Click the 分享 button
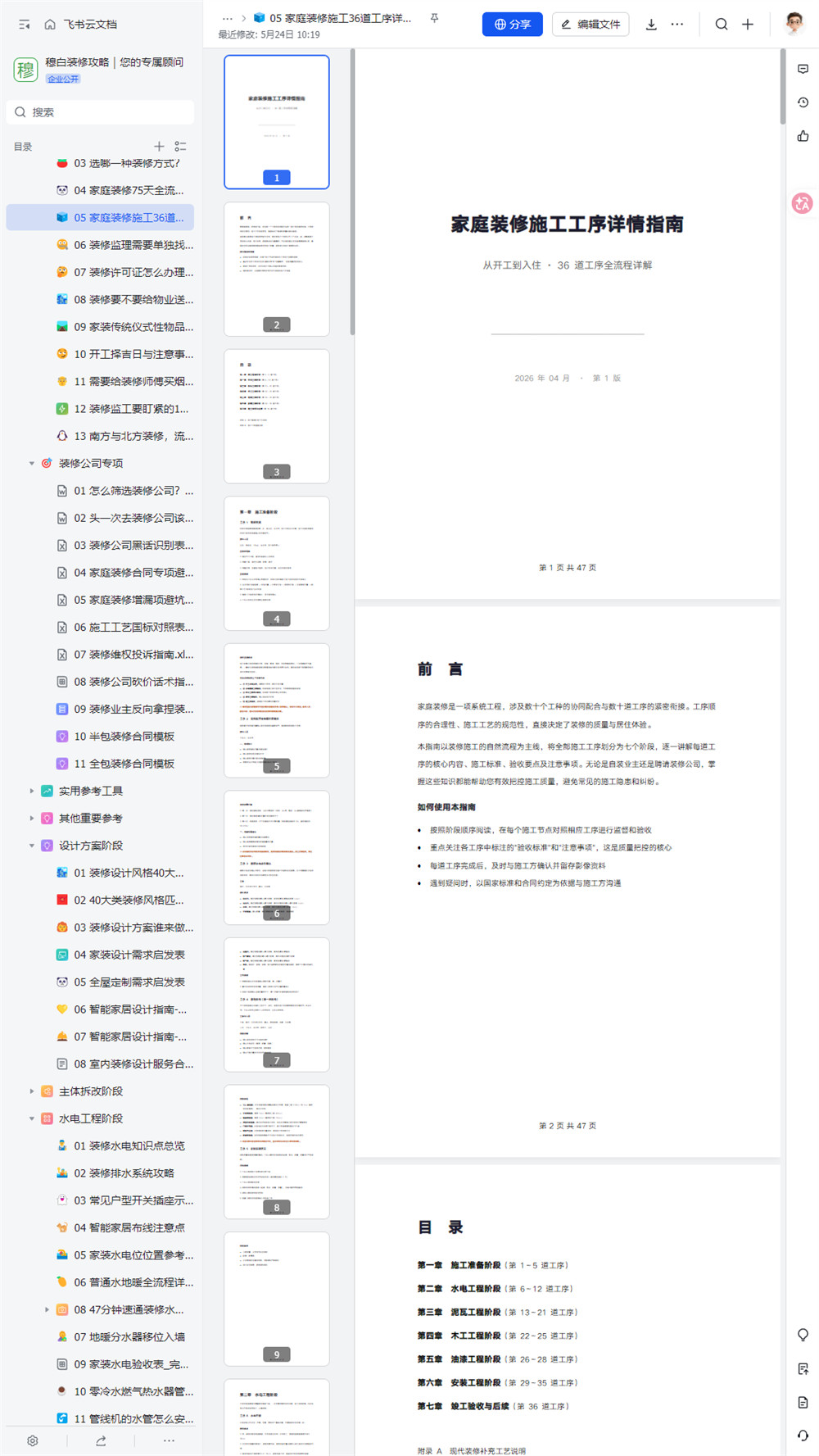 tap(513, 25)
